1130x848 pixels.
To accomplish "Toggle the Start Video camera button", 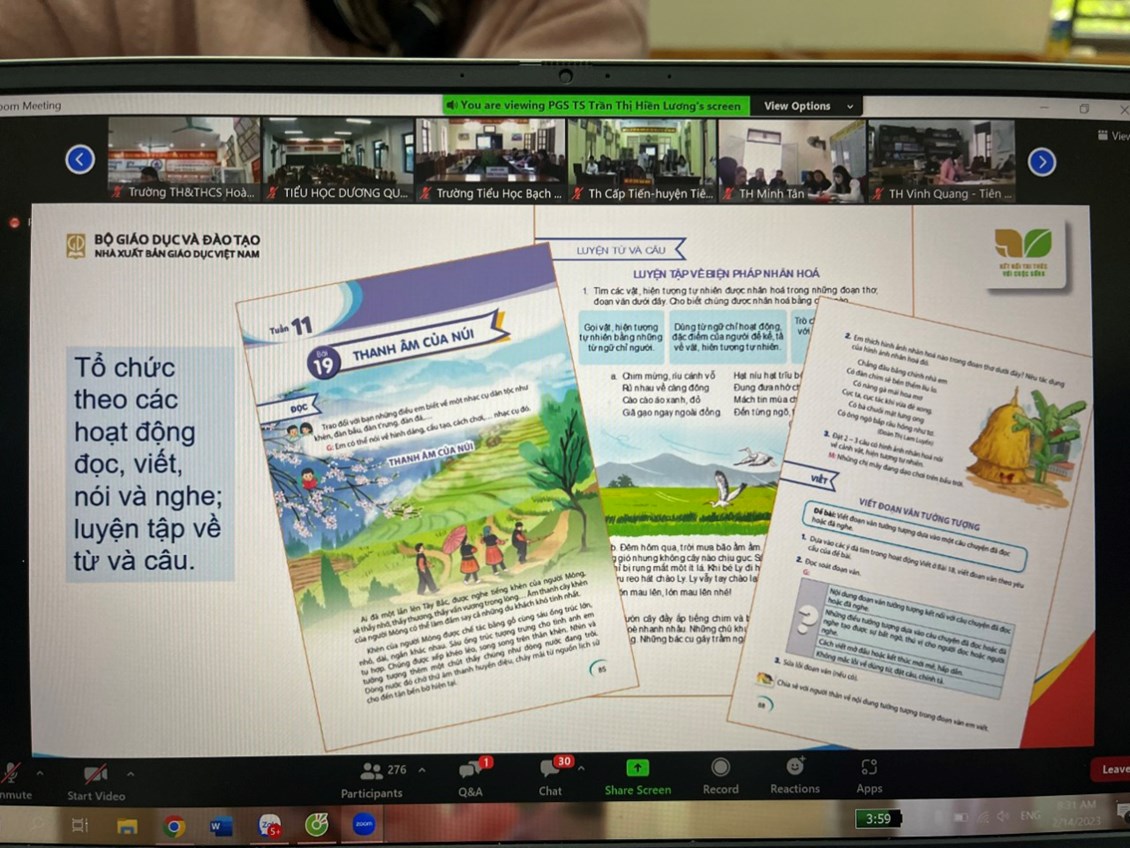I will [95, 780].
